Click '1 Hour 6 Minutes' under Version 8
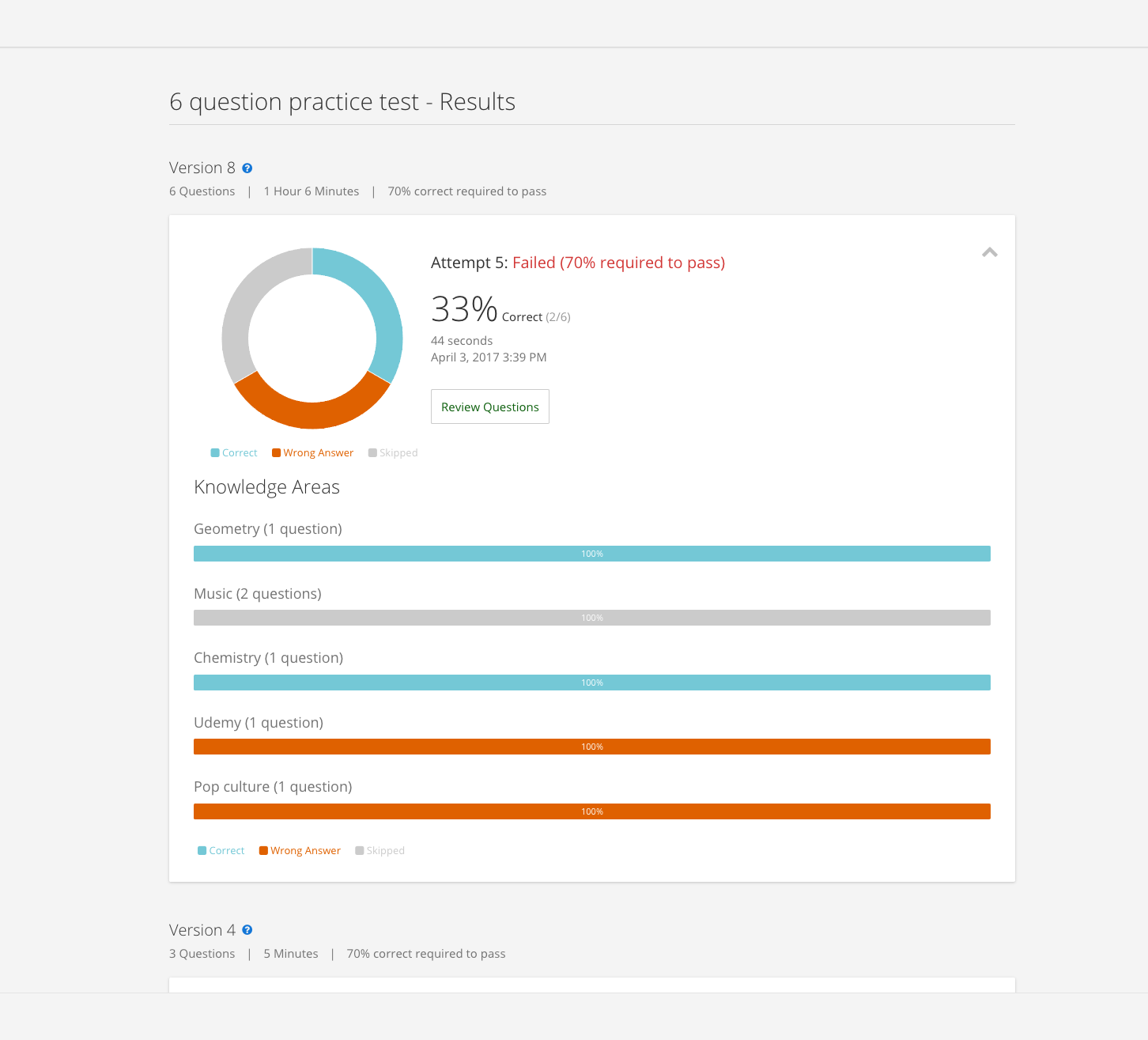The width and height of the screenshot is (1148, 1040). 312,191
